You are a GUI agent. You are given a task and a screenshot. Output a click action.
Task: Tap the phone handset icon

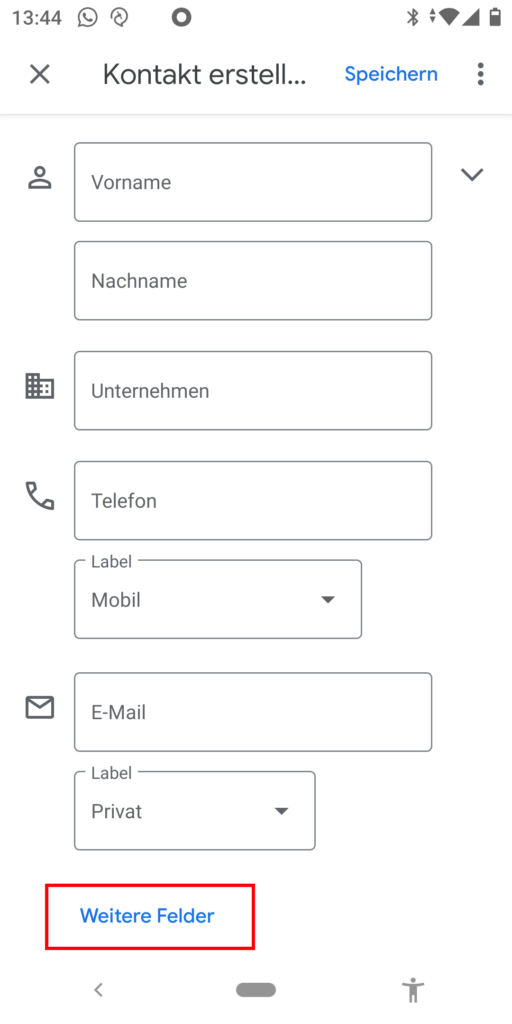(40, 496)
